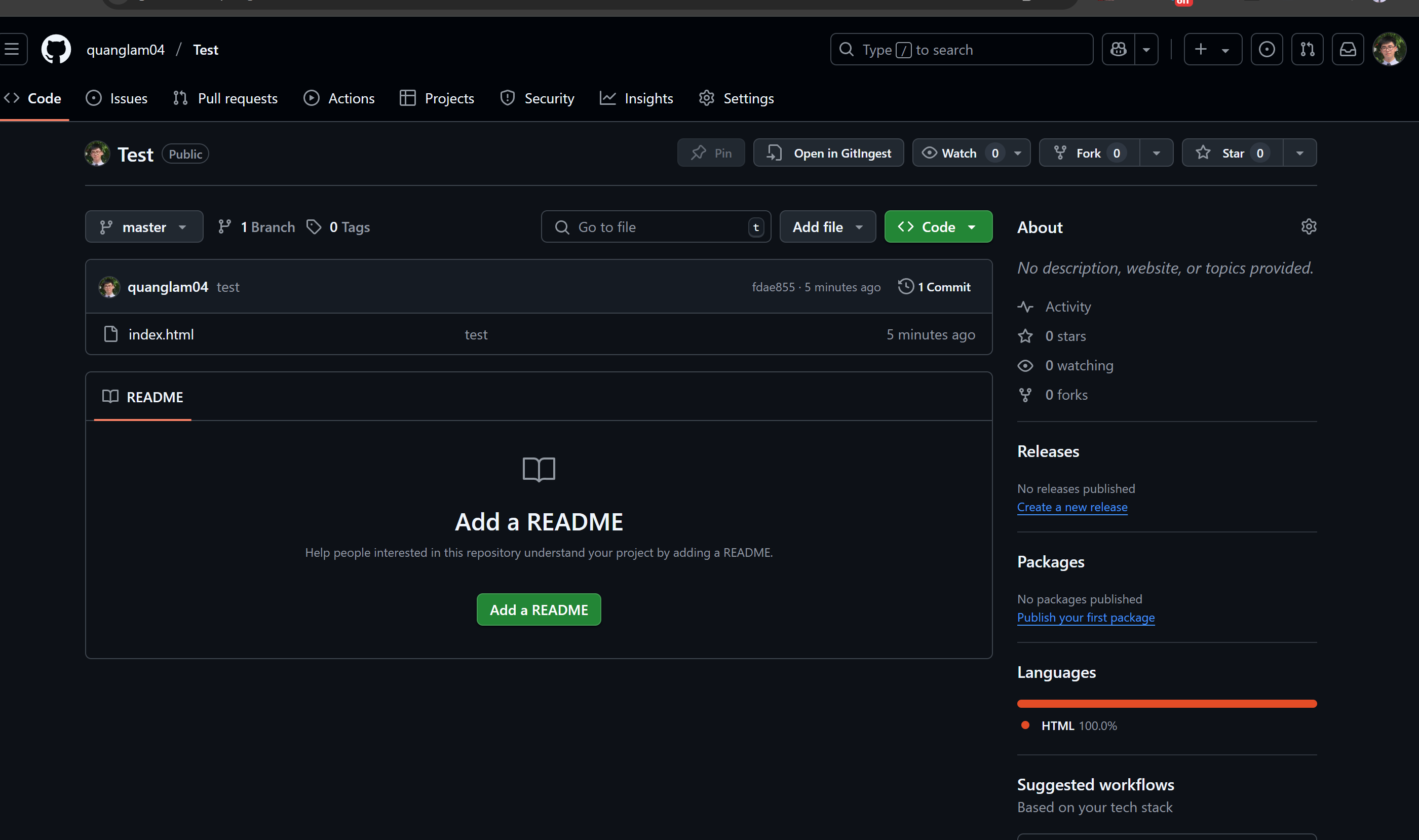Open the Security tab

pos(537,98)
